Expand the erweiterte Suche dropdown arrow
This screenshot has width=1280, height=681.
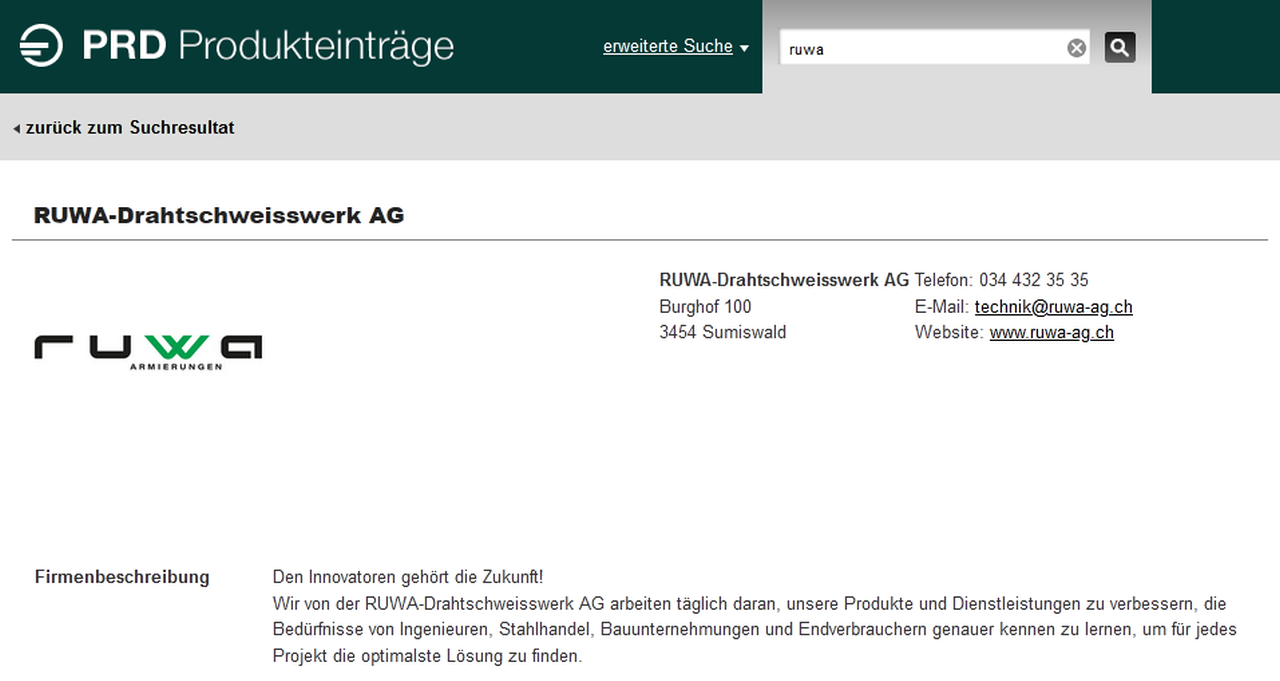coord(744,48)
